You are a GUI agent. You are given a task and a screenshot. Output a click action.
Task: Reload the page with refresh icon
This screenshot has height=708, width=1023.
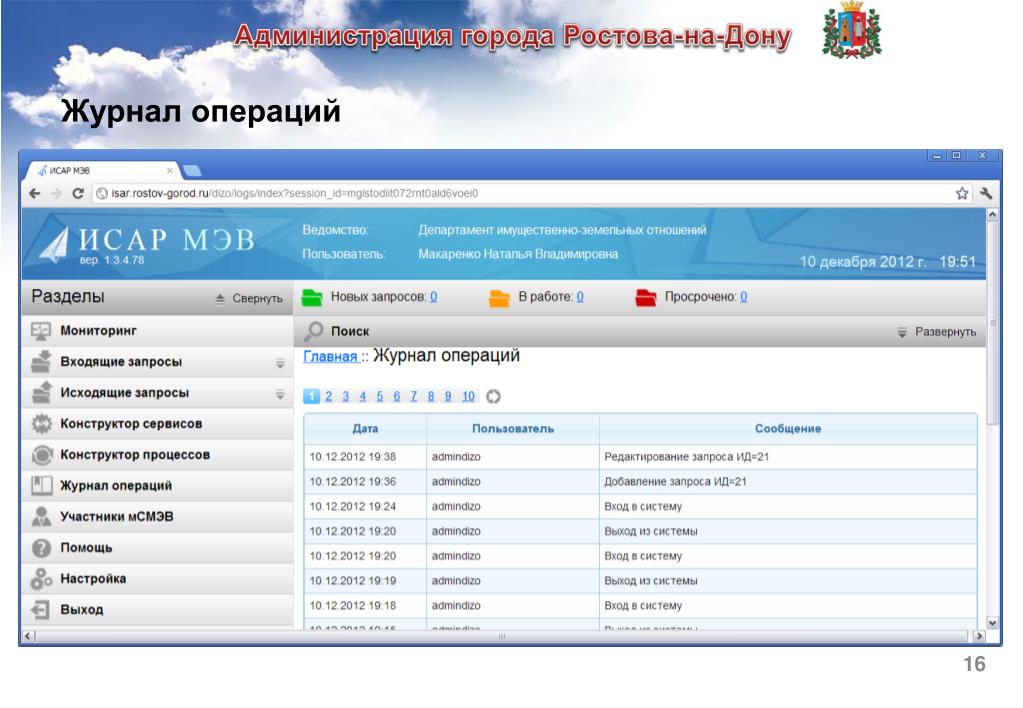tap(78, 193)
